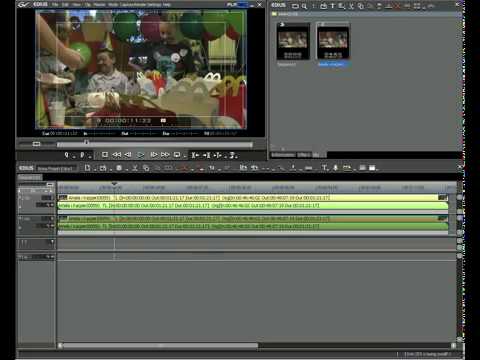Move the player position slider handle
Image resolution: width=480 pixels, height=360 pixels.
[x=86, y=143]
